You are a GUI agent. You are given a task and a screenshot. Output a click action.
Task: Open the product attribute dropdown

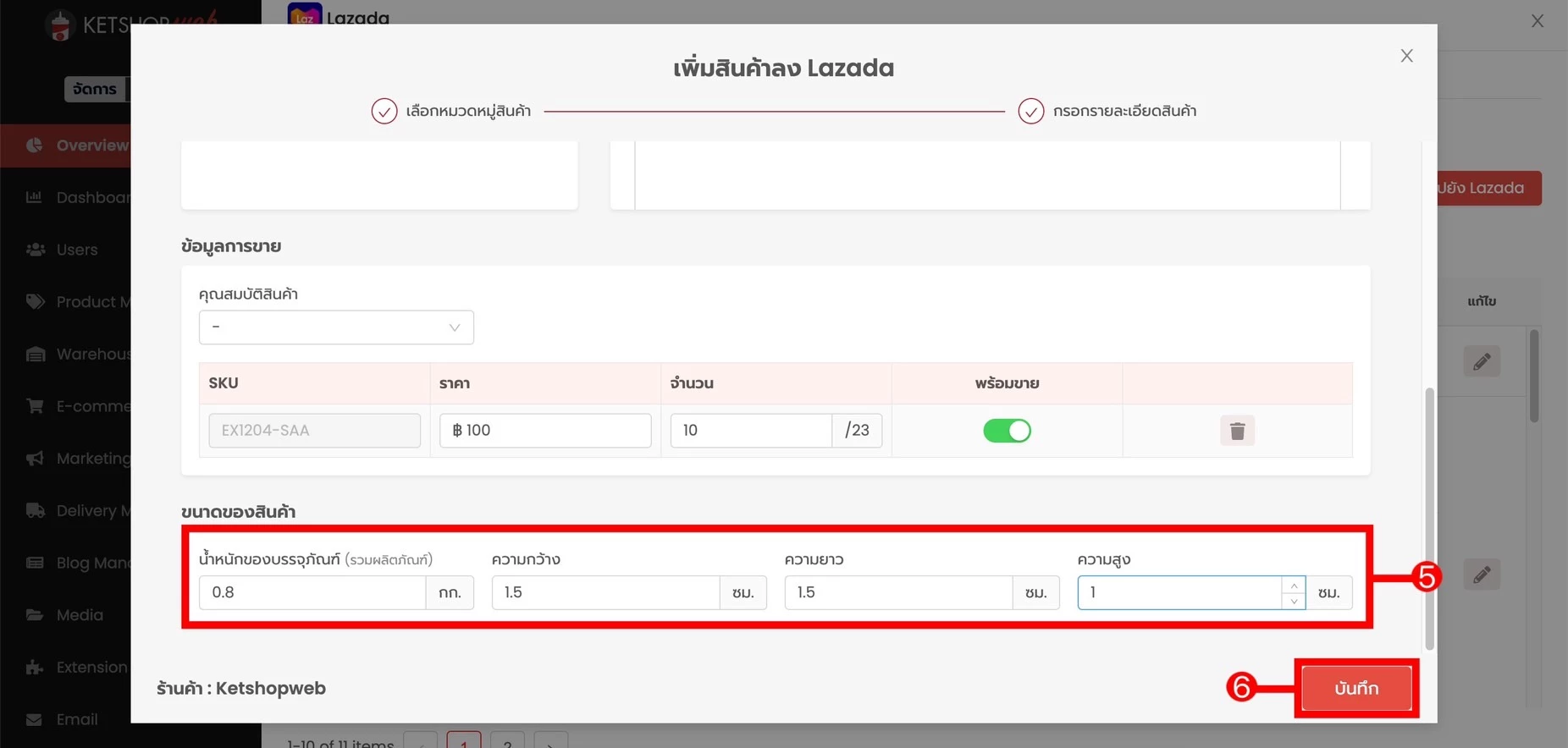336,327
